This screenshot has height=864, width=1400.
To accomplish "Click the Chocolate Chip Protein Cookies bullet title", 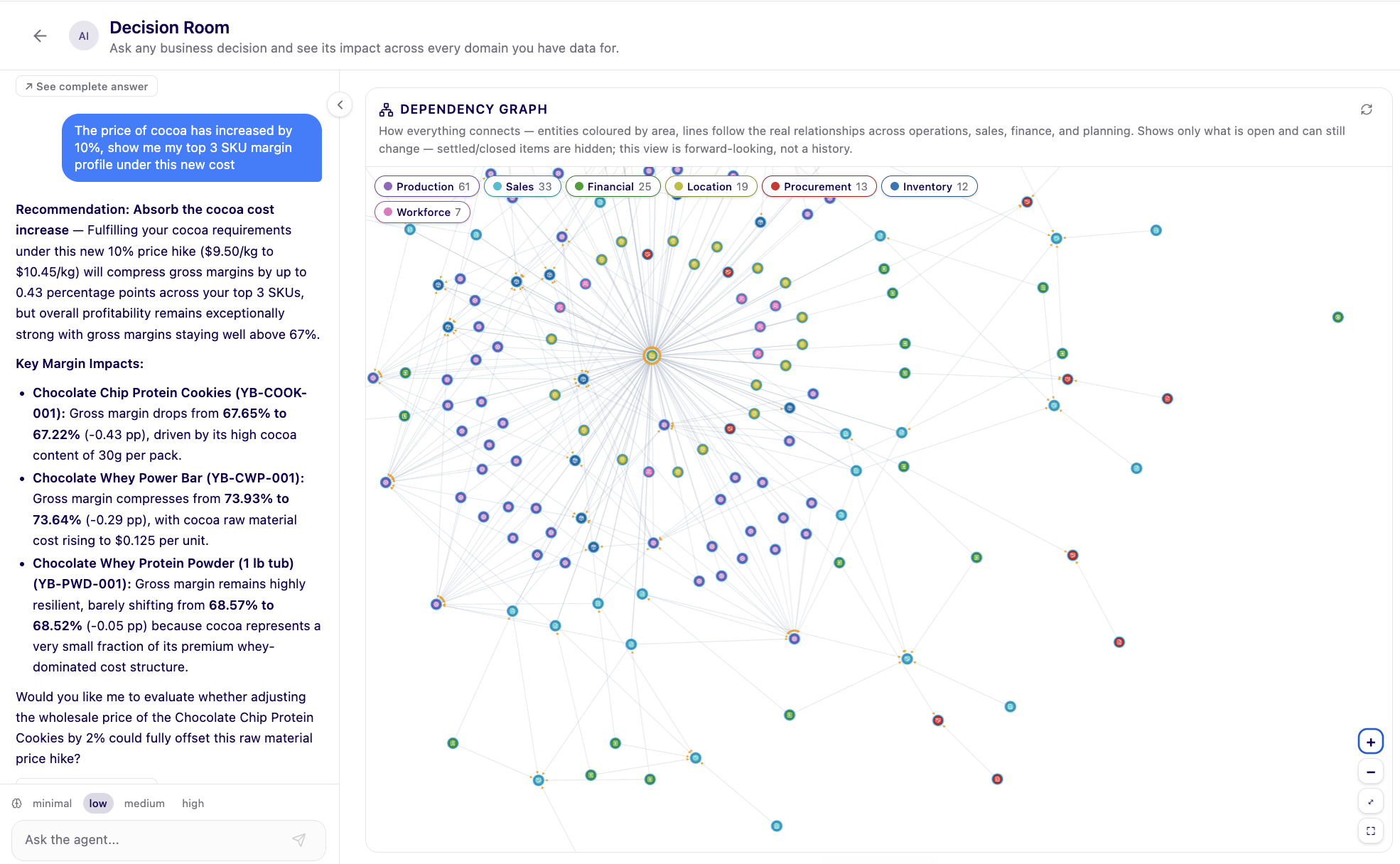I will (170, 403).
